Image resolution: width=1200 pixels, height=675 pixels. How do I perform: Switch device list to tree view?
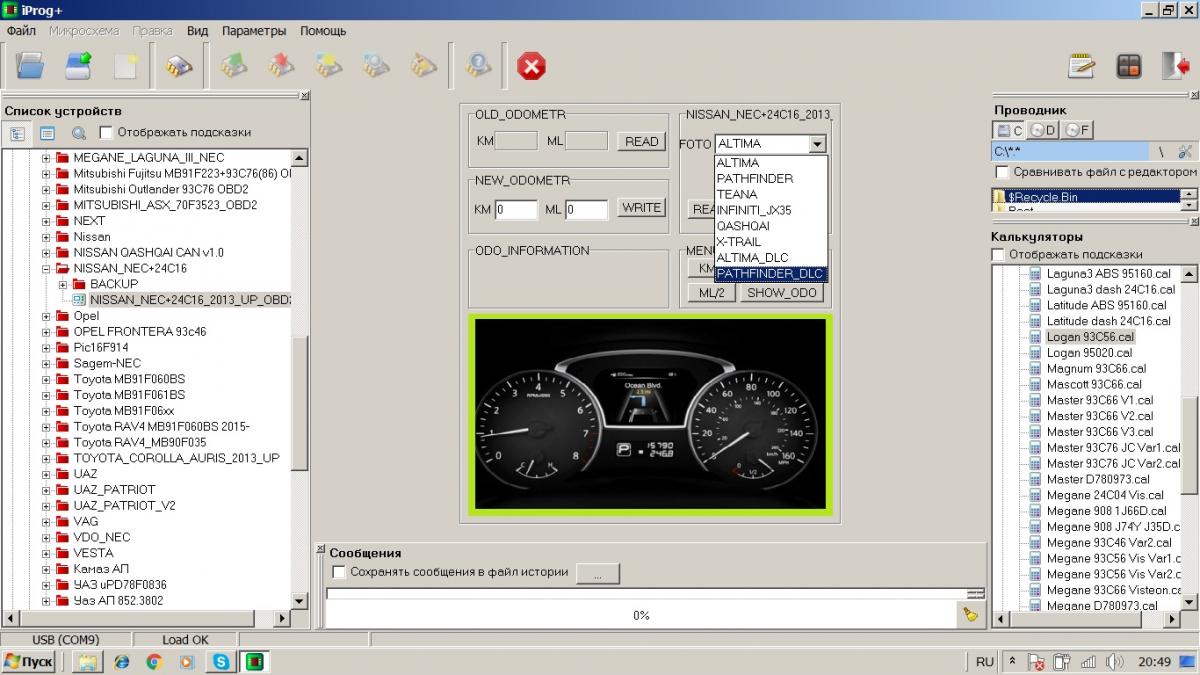coord(18,132)
